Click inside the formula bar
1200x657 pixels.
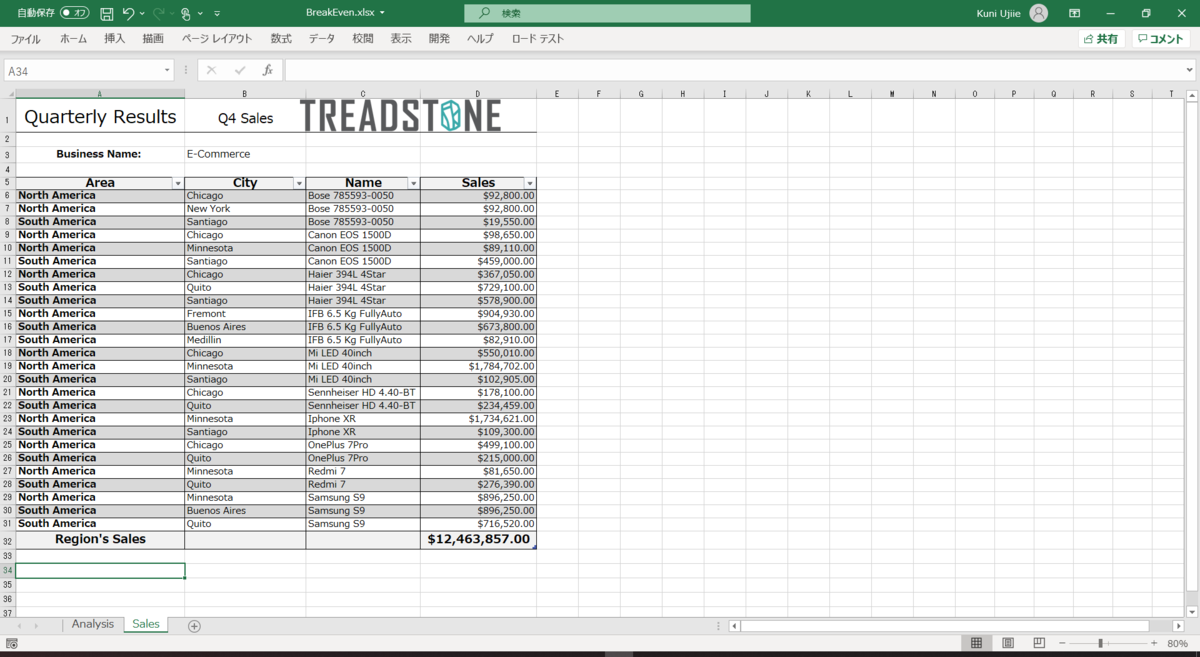point(733,71)
